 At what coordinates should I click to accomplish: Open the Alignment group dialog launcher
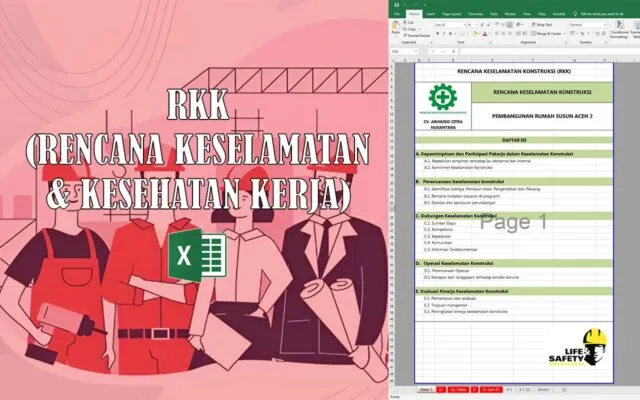point(566,42)
